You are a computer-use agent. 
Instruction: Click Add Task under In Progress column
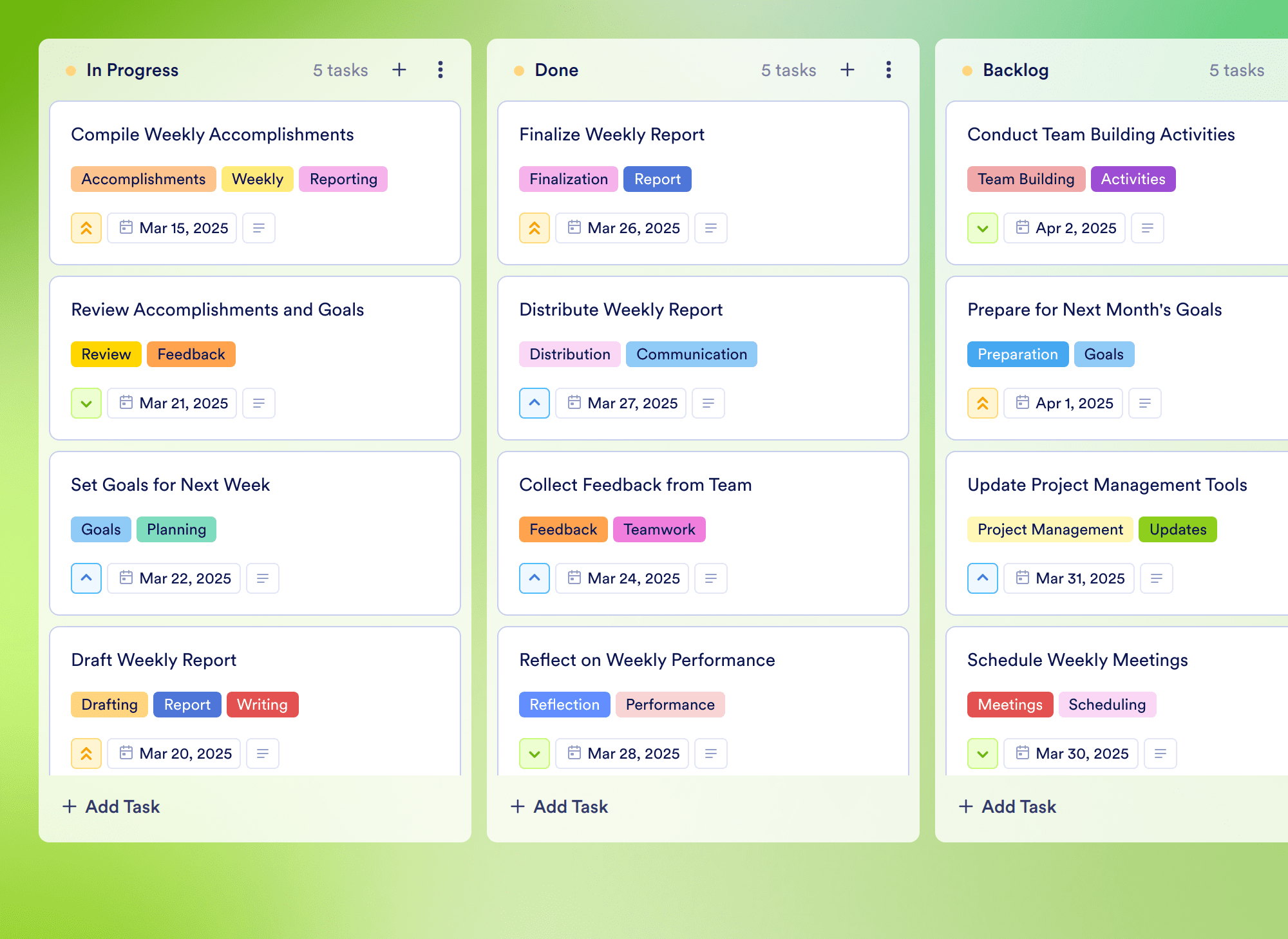pos(111,806)
